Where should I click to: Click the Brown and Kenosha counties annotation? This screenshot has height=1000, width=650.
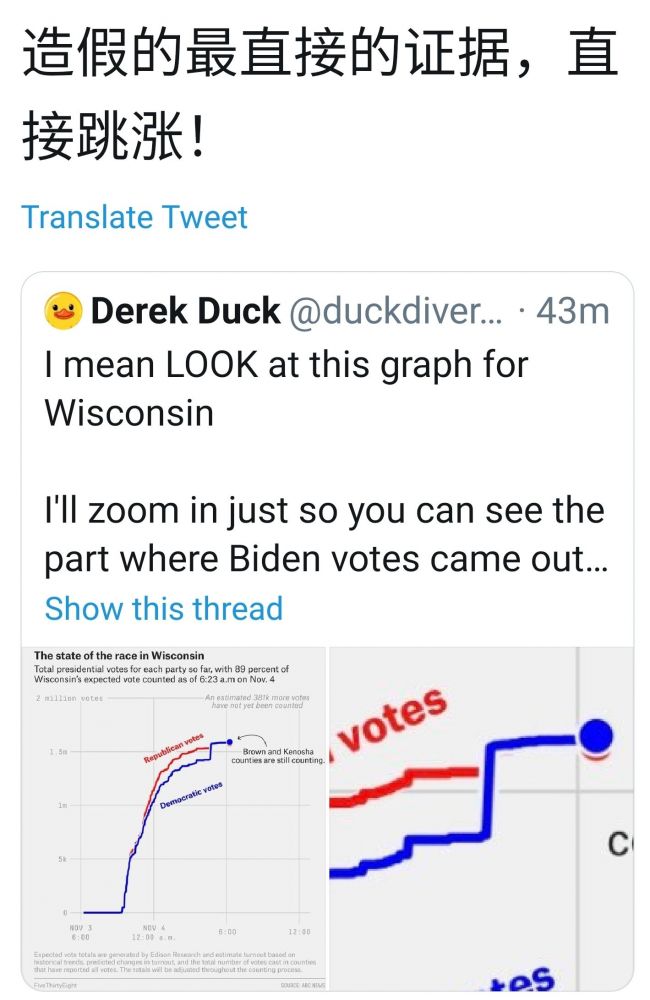pyautogui.click(x=277, y=755)
